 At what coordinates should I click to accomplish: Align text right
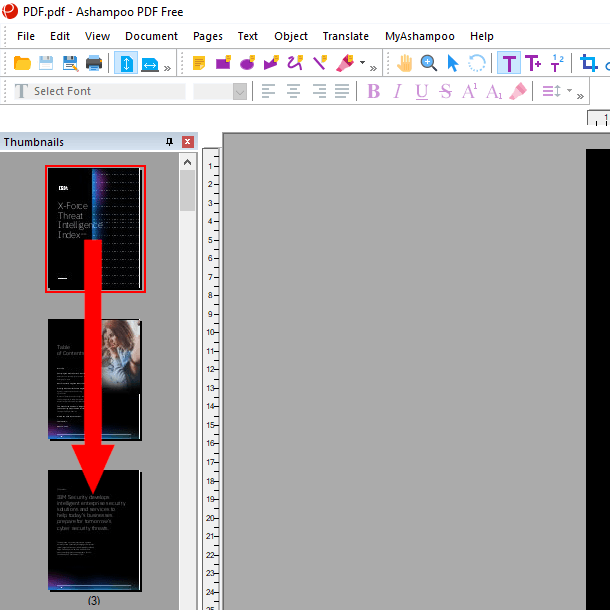click(319, 91)
